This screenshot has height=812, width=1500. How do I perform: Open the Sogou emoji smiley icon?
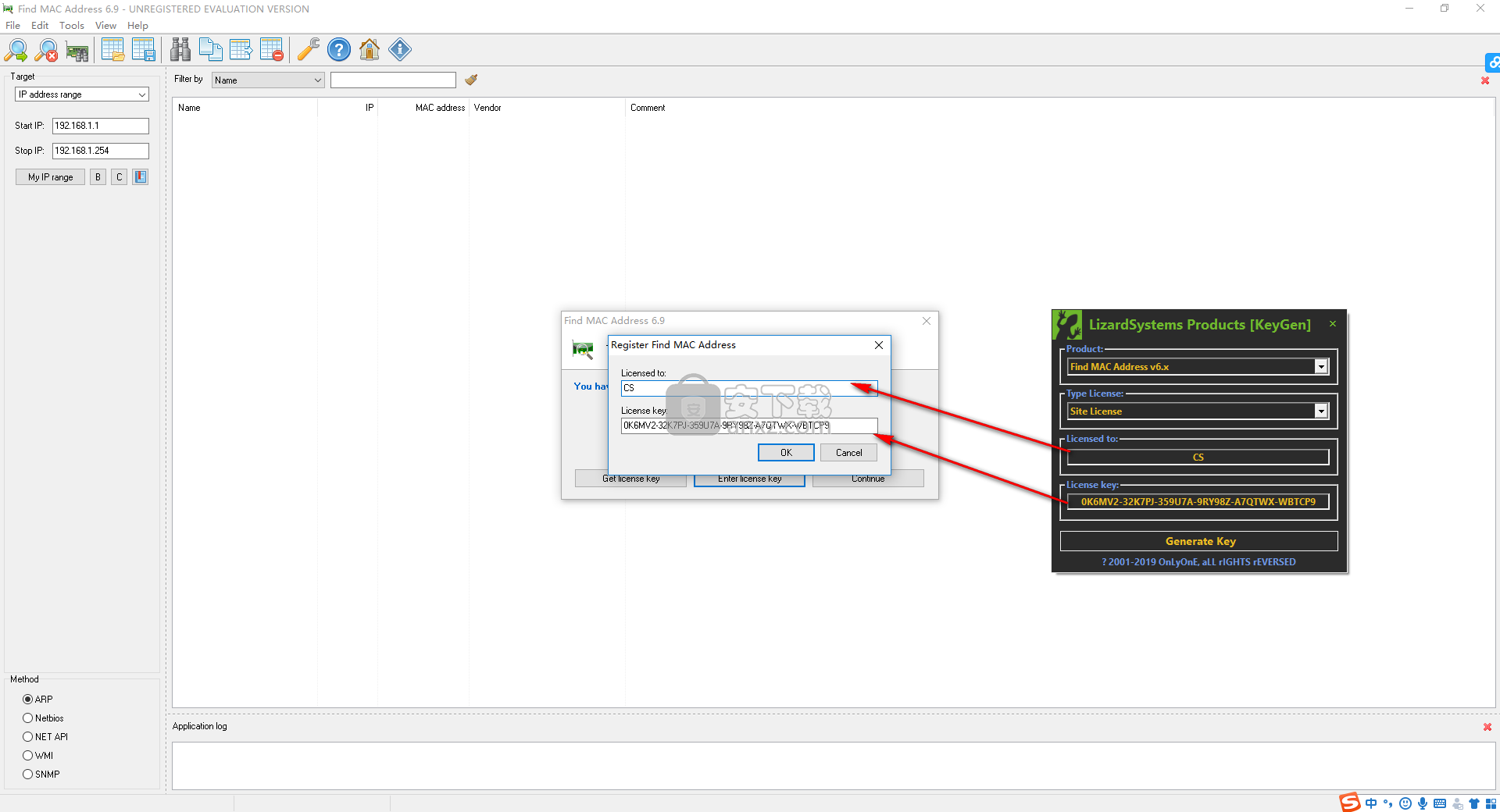point(1405,803)
